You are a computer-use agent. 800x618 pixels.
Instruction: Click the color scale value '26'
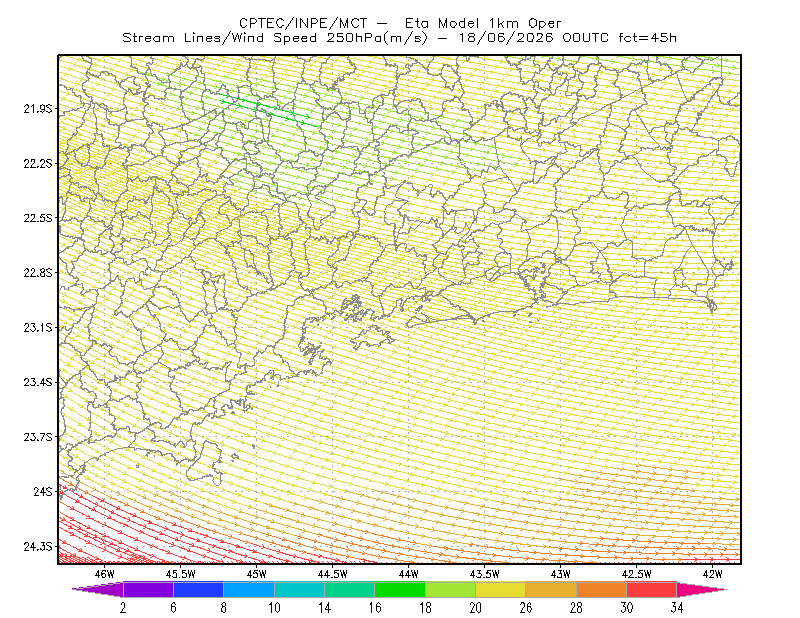coord(526,608)
